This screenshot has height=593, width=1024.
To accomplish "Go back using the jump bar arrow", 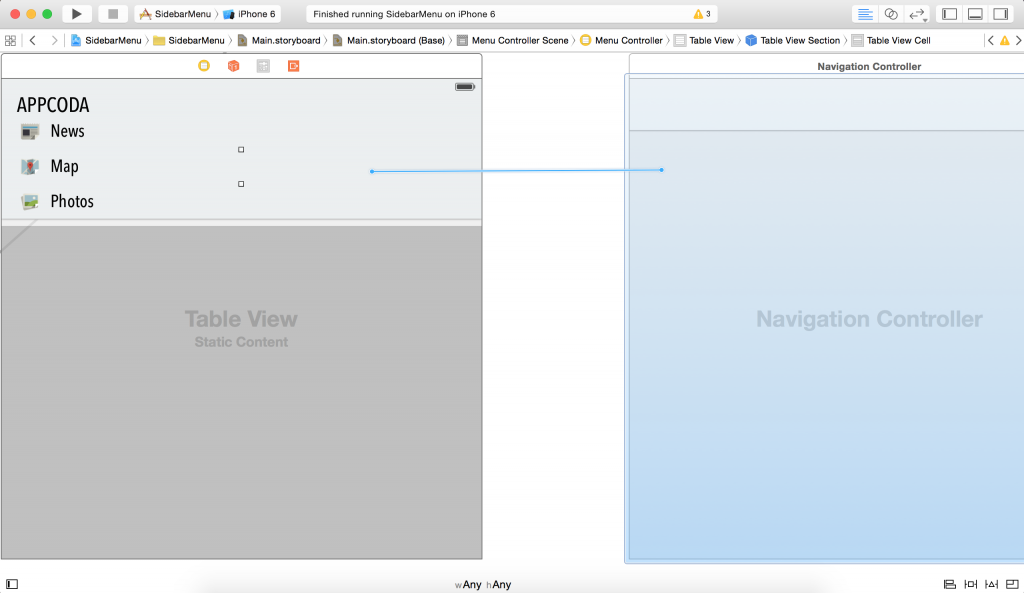I will click(x=33, y=40).
